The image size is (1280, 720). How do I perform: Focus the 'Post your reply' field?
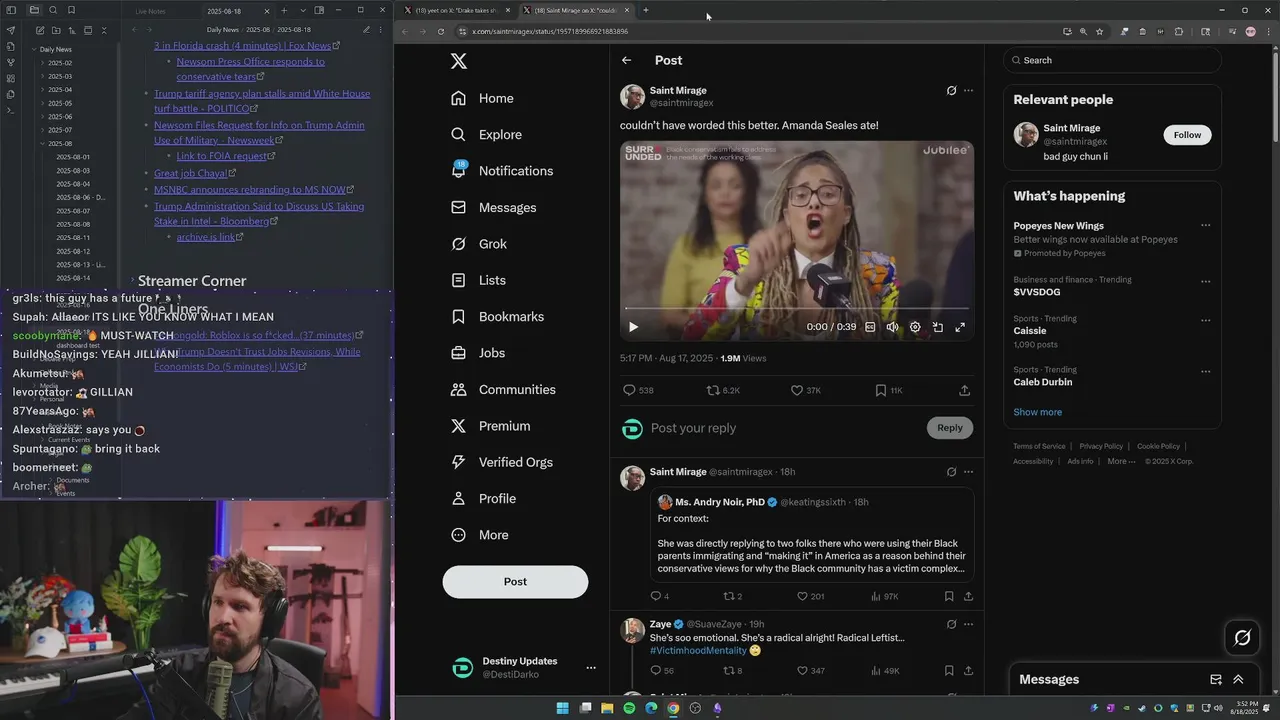pyautogui.click(x=785, y=428)
